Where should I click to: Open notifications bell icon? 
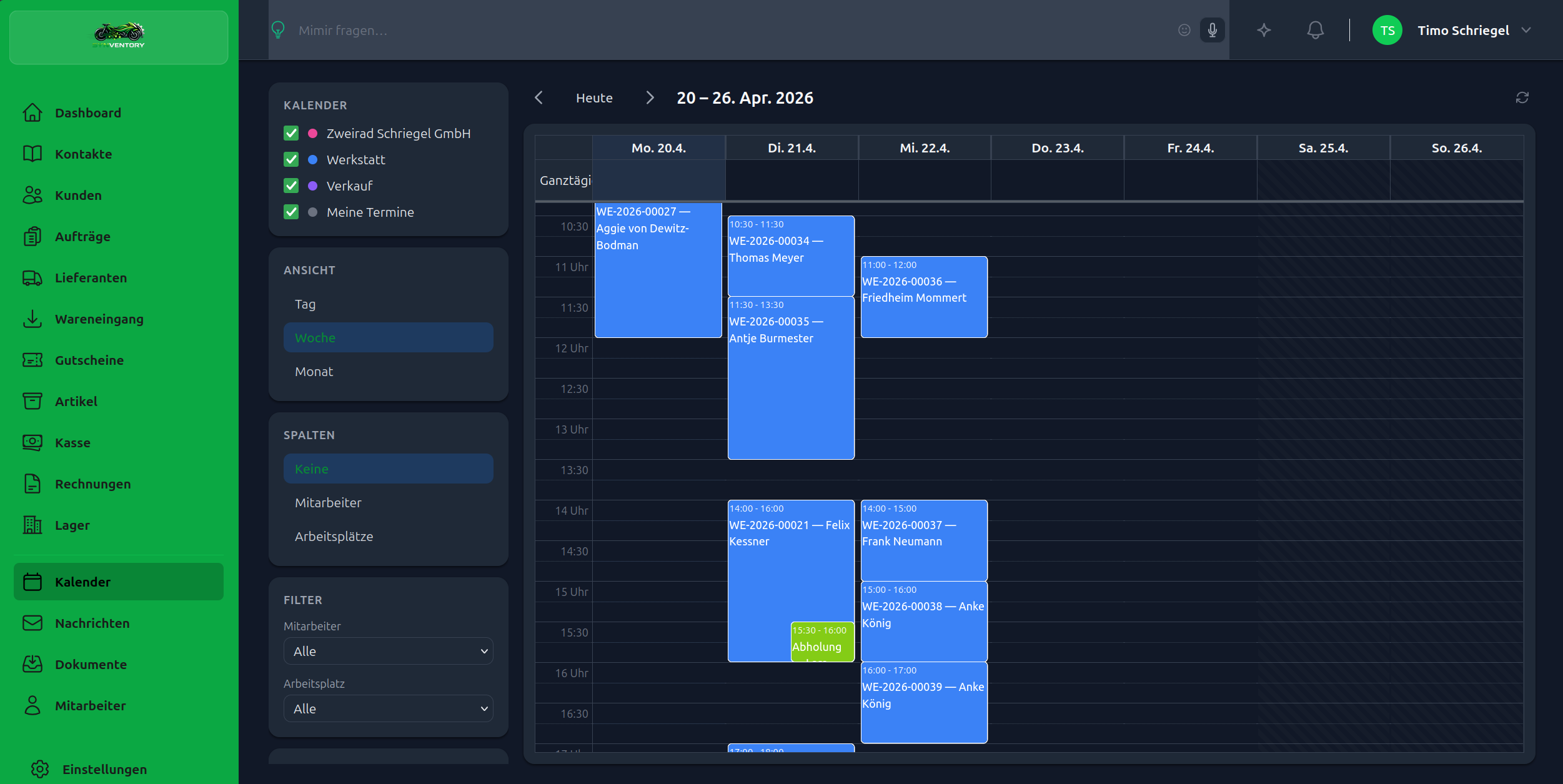coord(1315,30)
